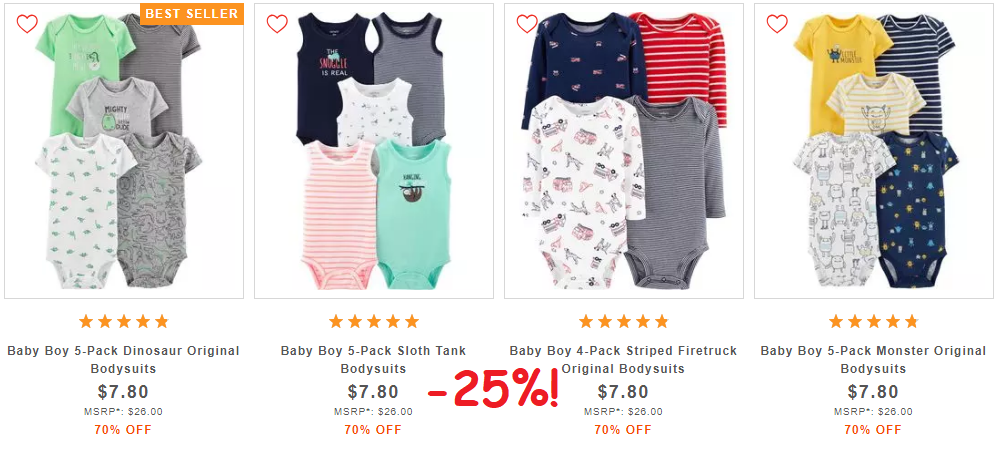
Task: View the Striped Firetruck Bodysuits photo
Action: 624,151
